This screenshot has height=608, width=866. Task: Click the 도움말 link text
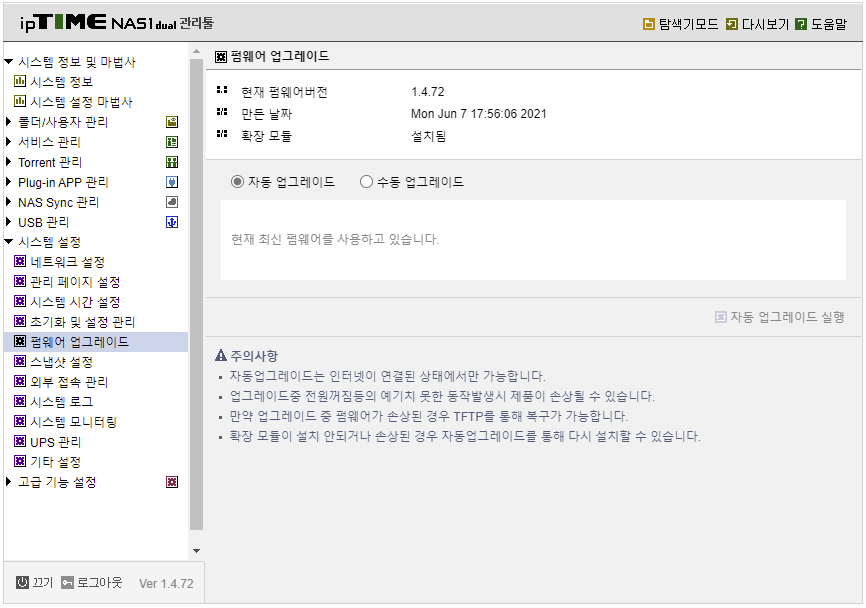tap(828, 24)
